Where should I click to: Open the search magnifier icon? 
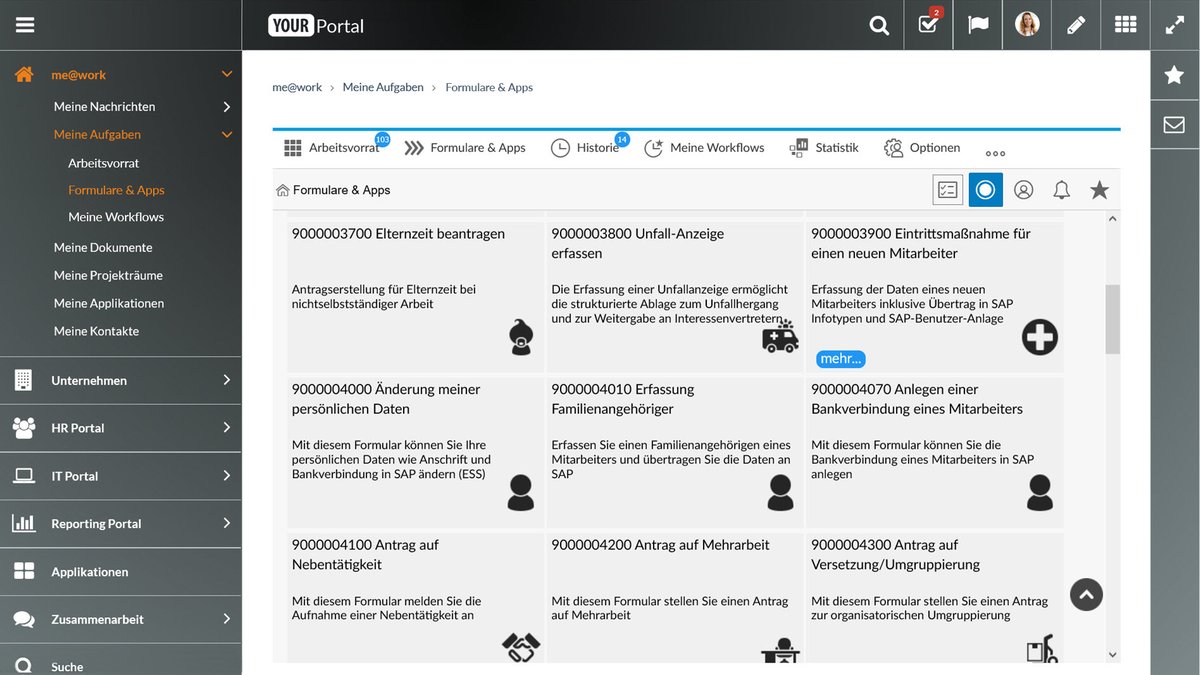click(x=878, y=25)
